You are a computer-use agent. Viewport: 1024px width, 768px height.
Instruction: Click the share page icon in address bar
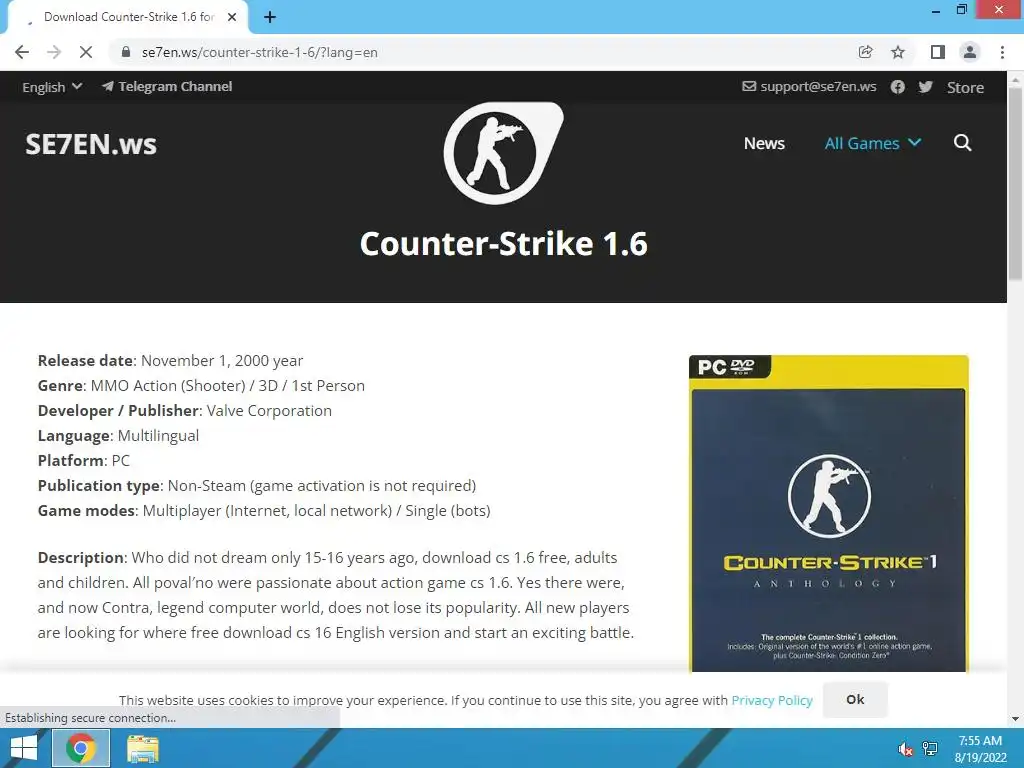pyautogui.click(x=865, y=52)
